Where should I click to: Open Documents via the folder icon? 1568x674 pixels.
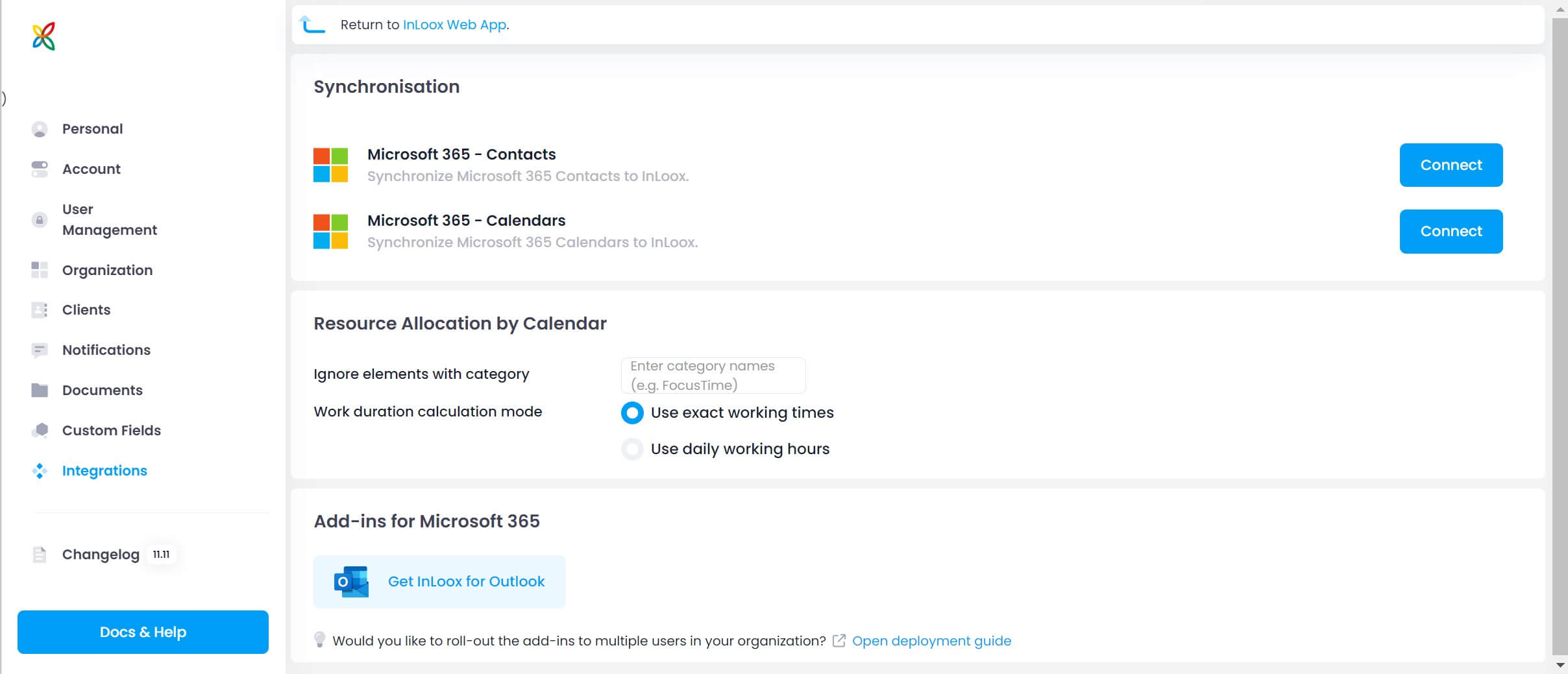coord(40,390)
